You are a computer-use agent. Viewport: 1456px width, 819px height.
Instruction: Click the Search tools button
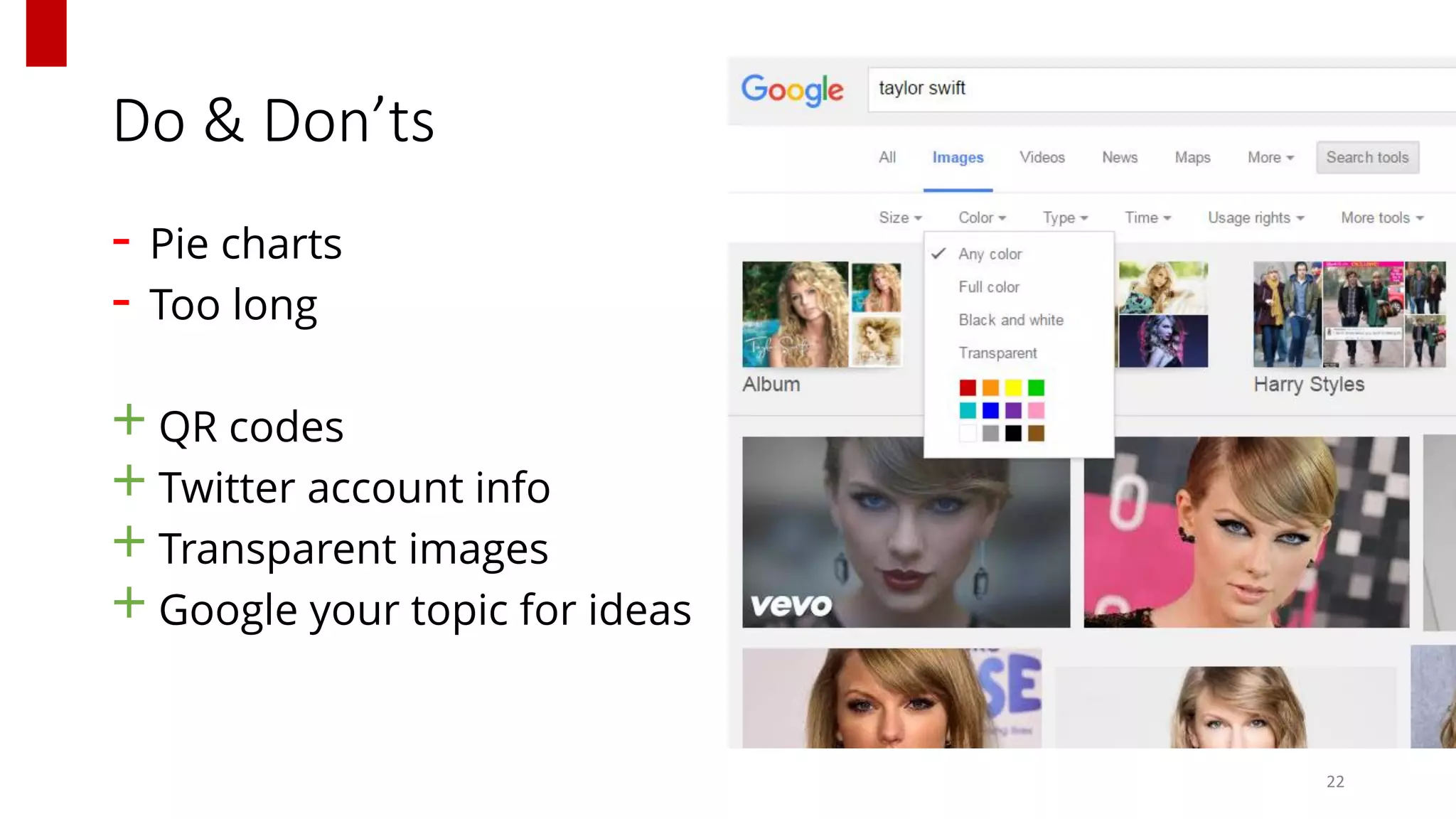pos(1366,157)
